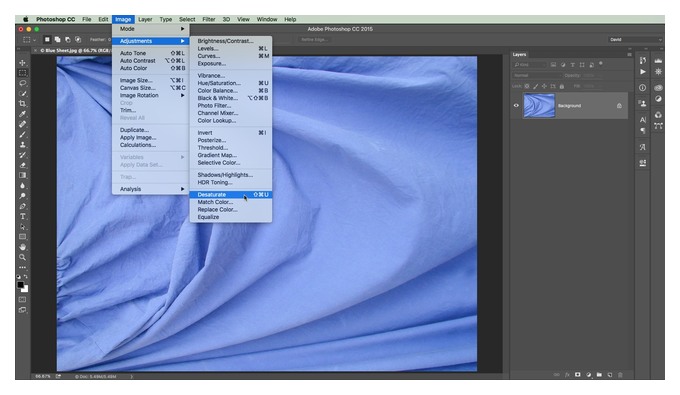Open the layer Kind filter dropdown
This screenshot has height=395, width=680.
pyautogui.click(x=530, y=65)
